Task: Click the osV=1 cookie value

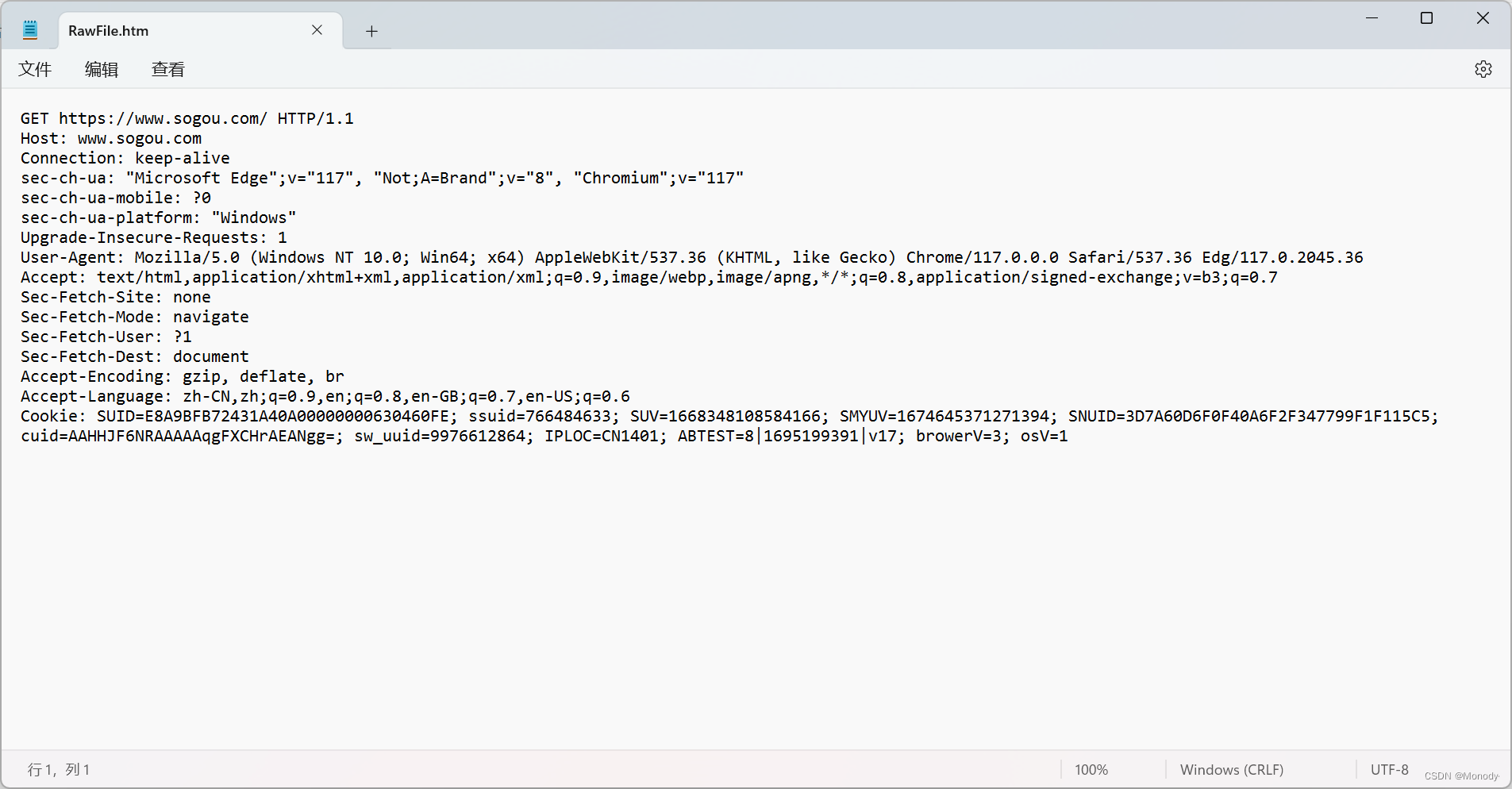Action: [1045, 436]
